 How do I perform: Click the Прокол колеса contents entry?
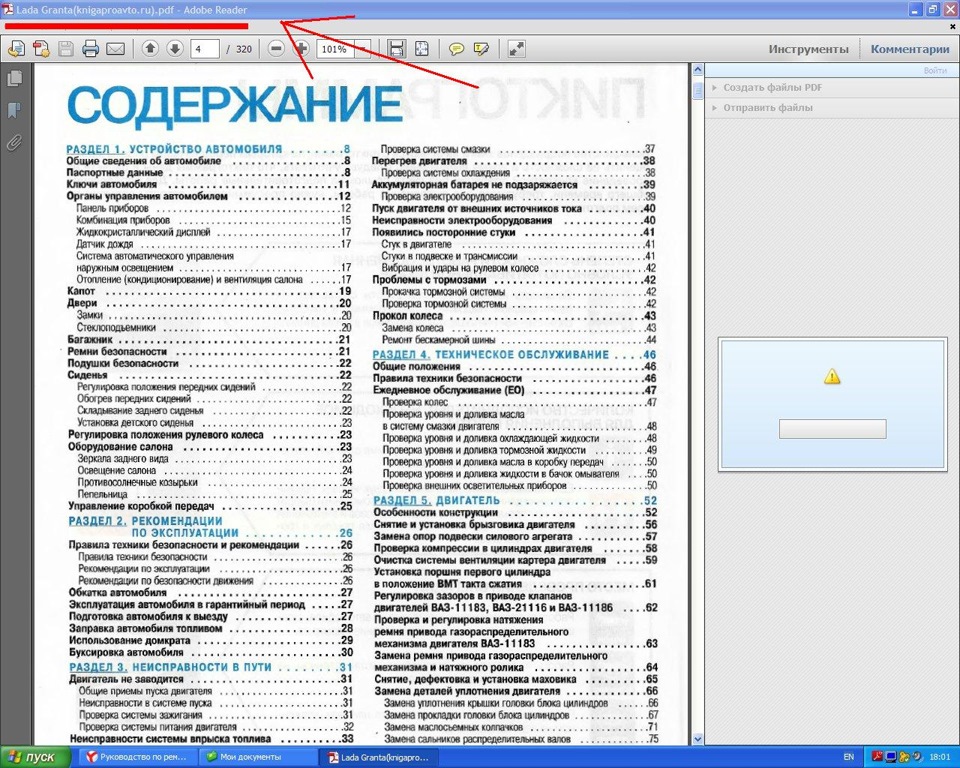tap(408, 316)
